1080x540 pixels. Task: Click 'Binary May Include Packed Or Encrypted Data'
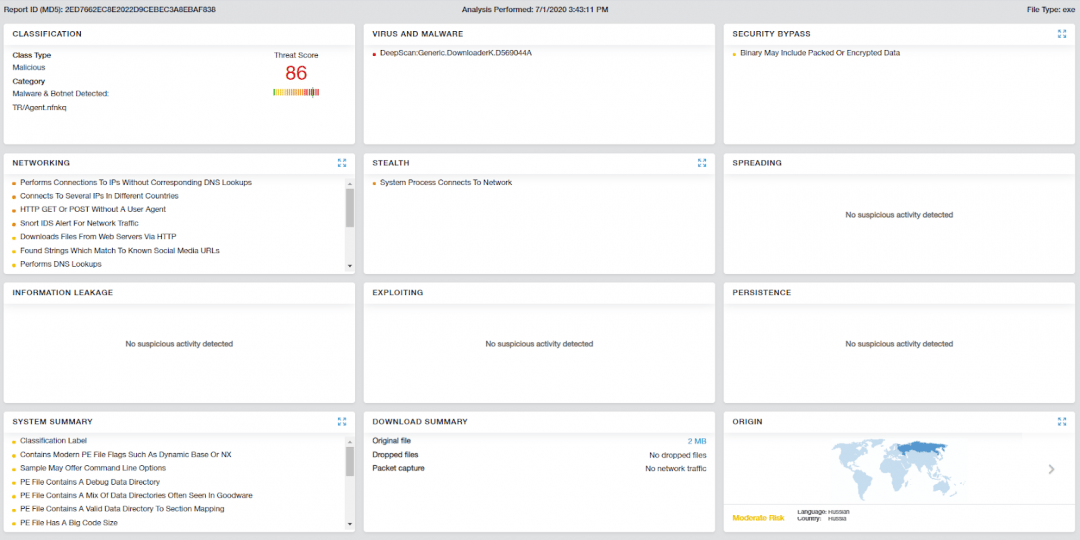(820, 53)
